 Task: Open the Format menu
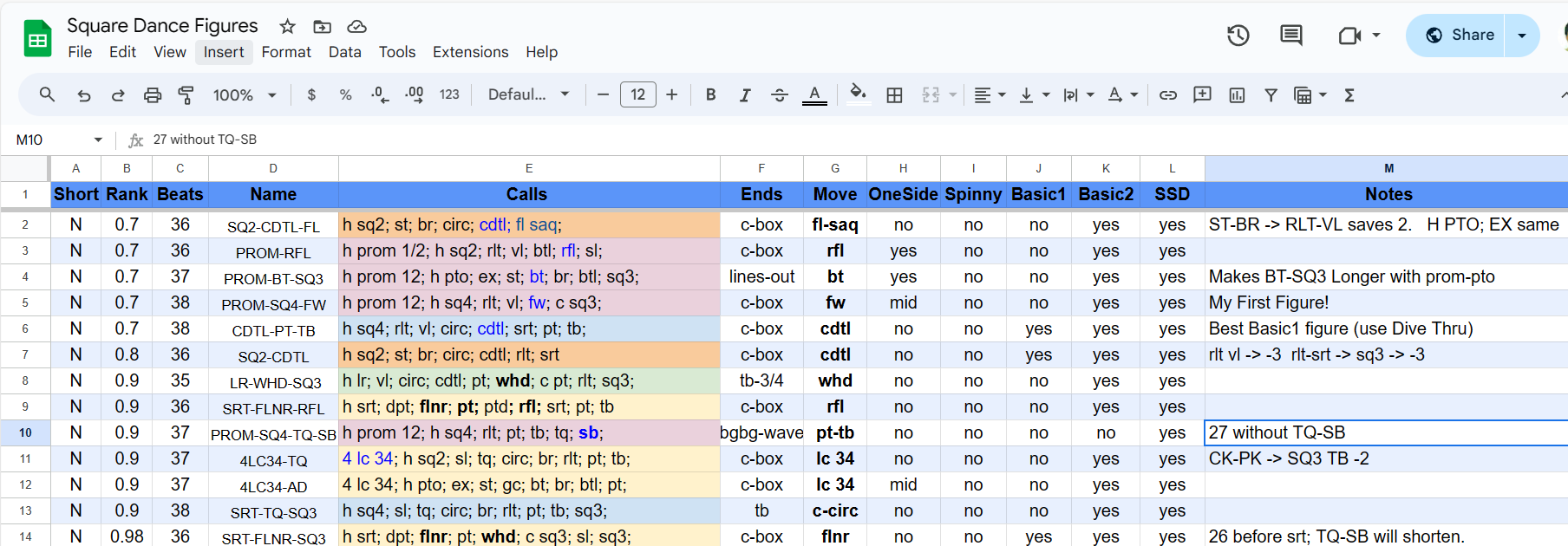click(x=286, y=52)
